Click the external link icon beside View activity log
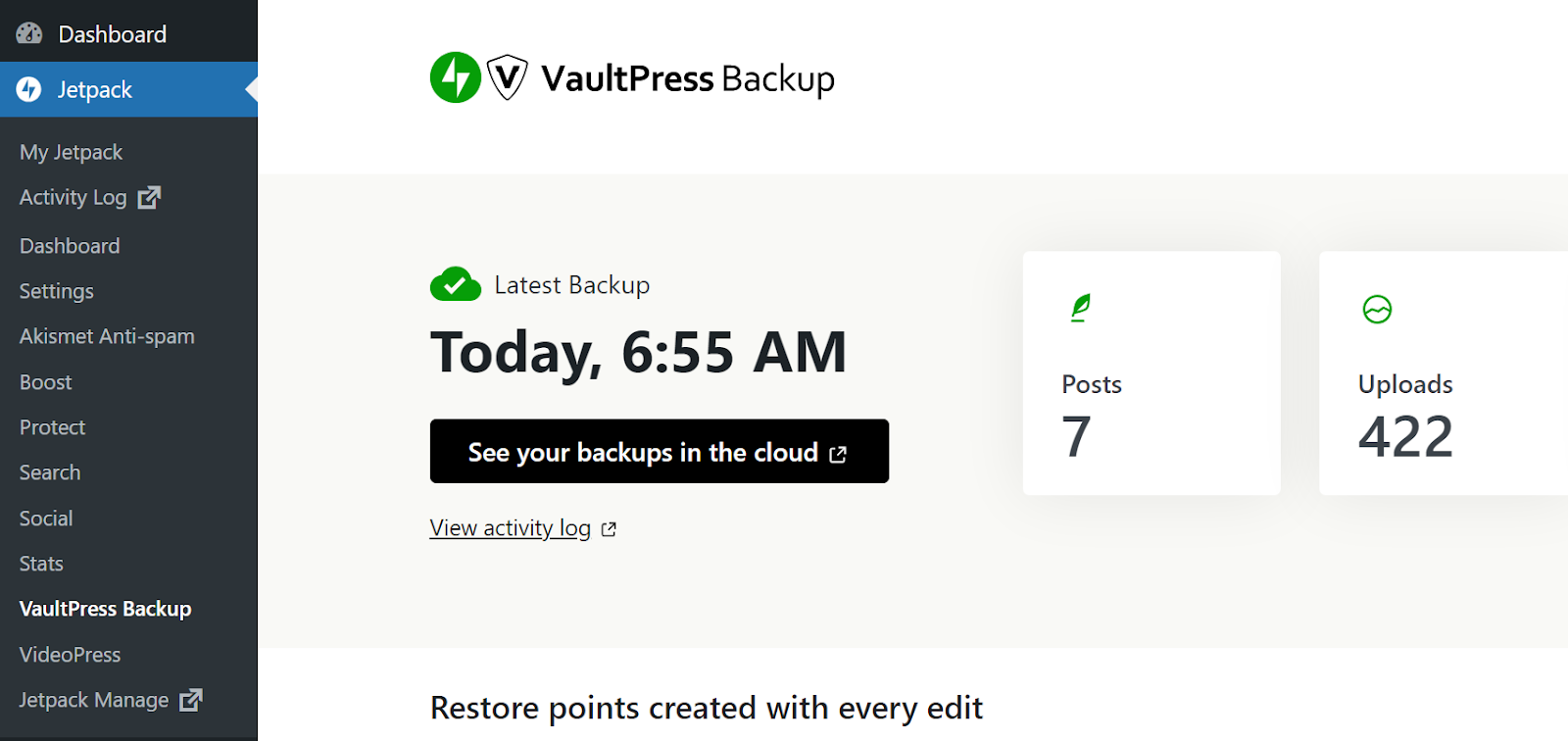This screenshot has width=1568, height=741. [x=609, y=527]
